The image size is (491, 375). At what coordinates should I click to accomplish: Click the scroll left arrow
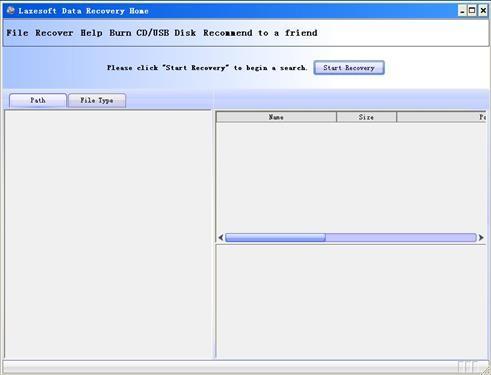point(221,238)
